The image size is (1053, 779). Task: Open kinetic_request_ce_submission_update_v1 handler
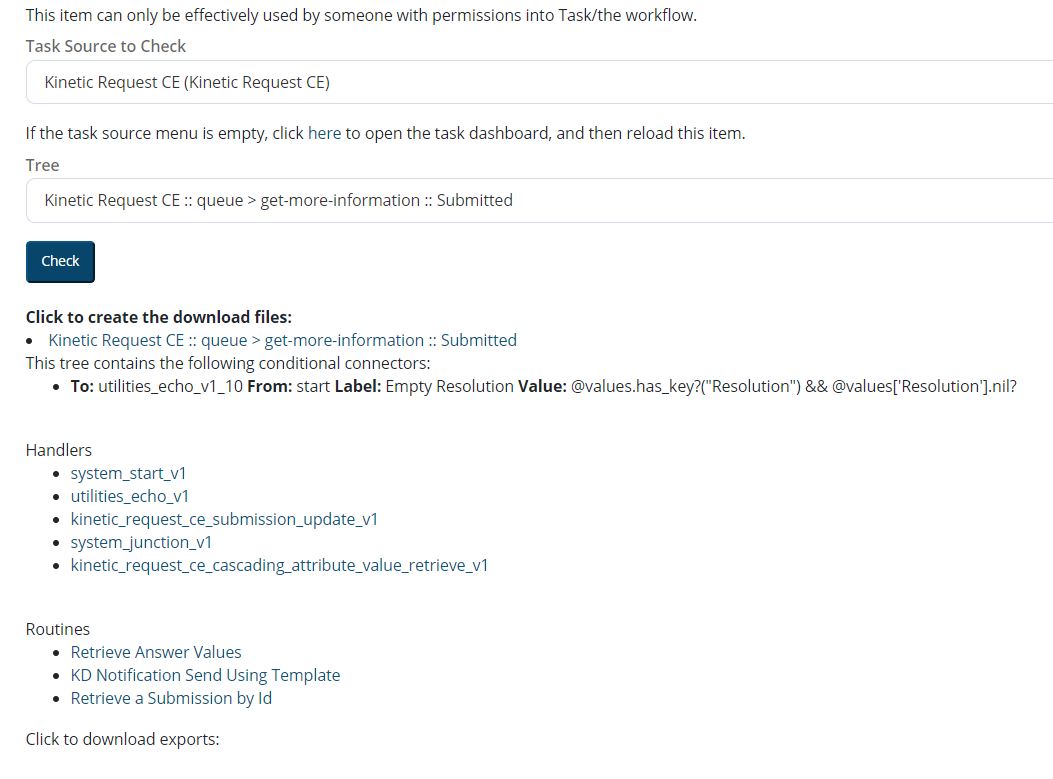point(224,519)
